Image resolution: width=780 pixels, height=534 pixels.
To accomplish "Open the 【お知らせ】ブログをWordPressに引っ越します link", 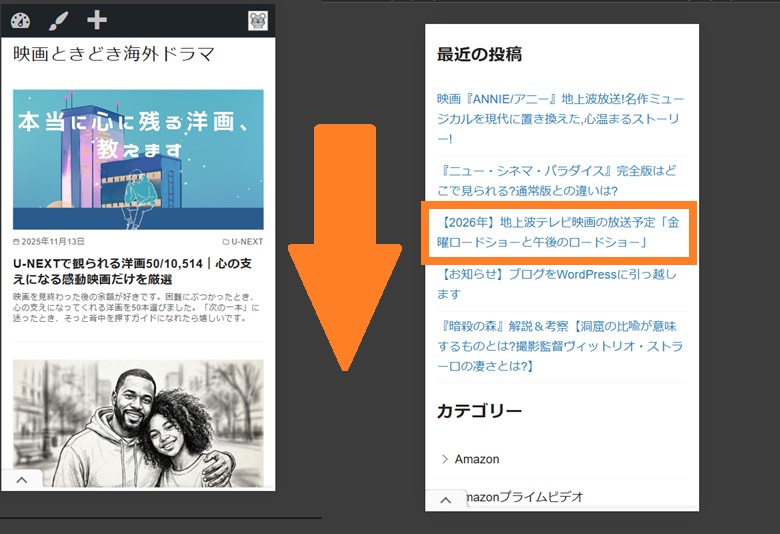I will point(557,284).
